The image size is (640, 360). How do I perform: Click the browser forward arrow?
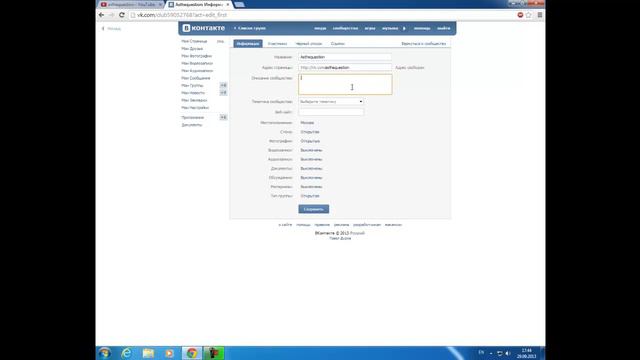point(111,15)
